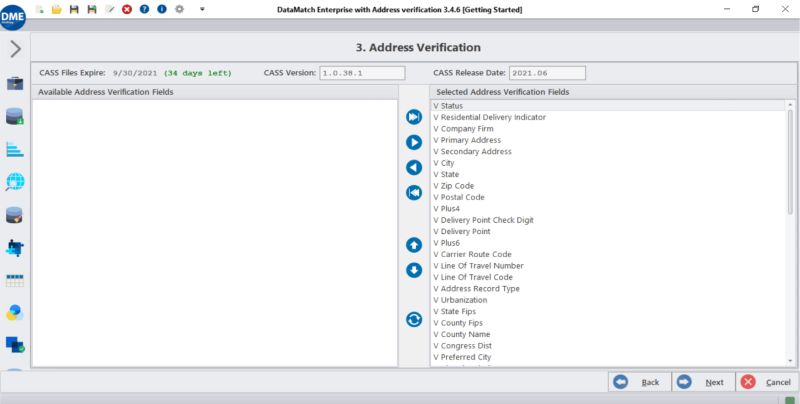Open a project with the yellow folder icon
This screenshot has height=404, width=800.
[57, 9]
